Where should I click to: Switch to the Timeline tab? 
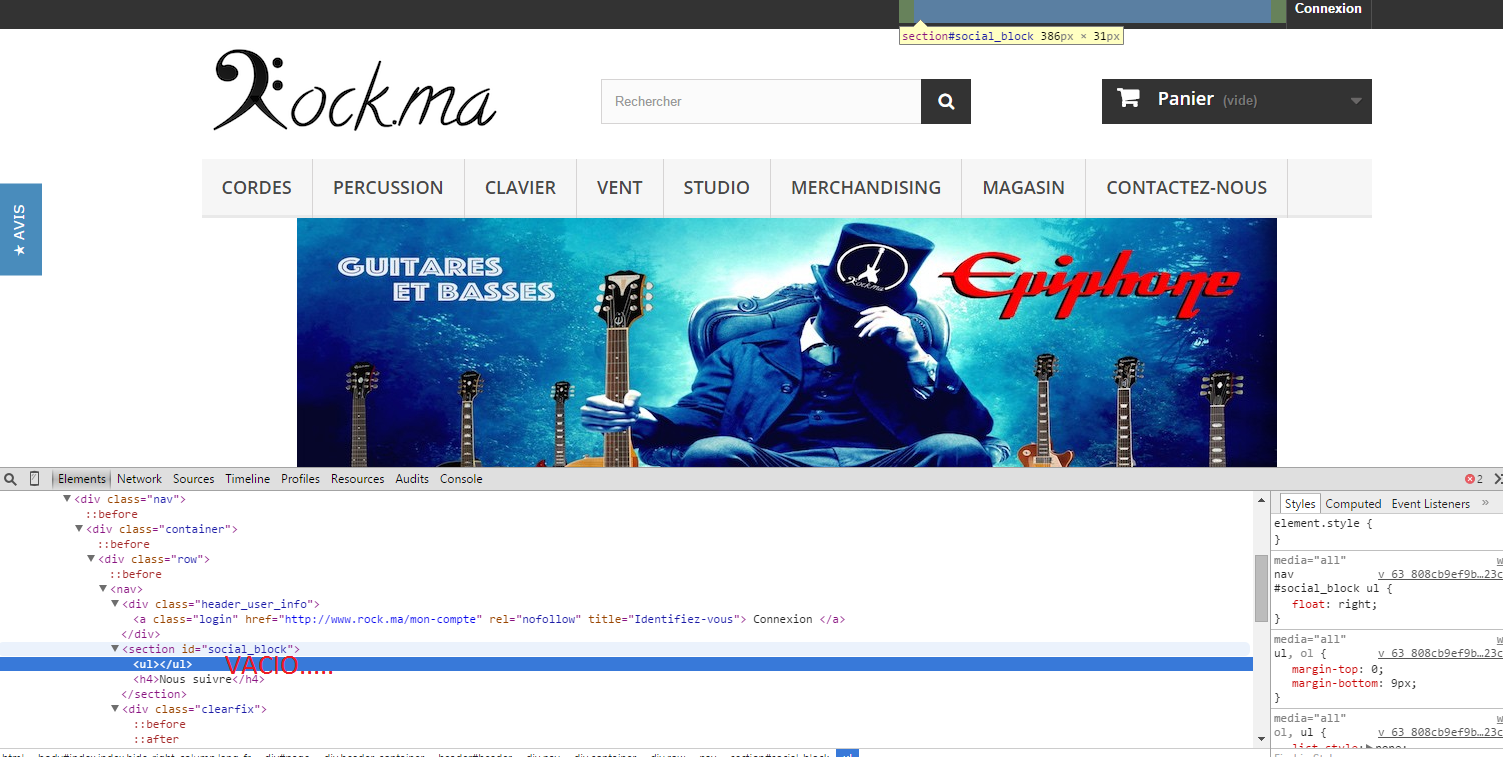[248, 479]
